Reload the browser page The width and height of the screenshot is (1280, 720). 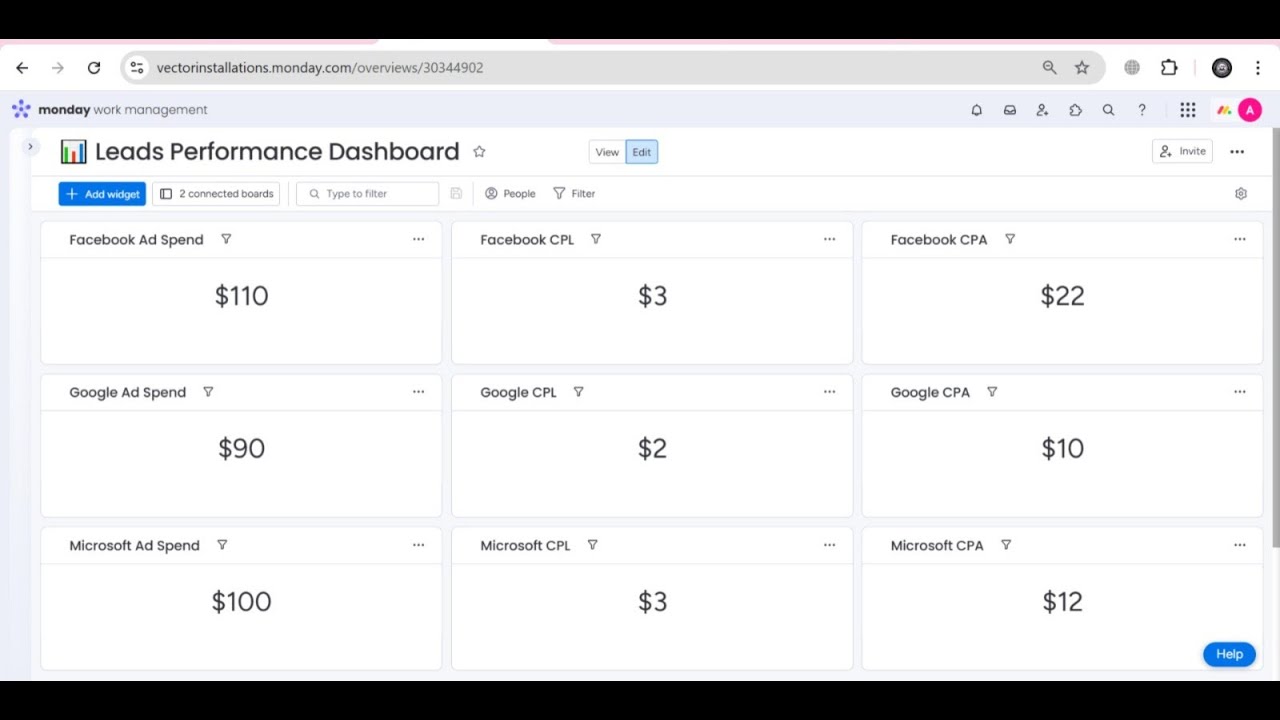[94, 68]
